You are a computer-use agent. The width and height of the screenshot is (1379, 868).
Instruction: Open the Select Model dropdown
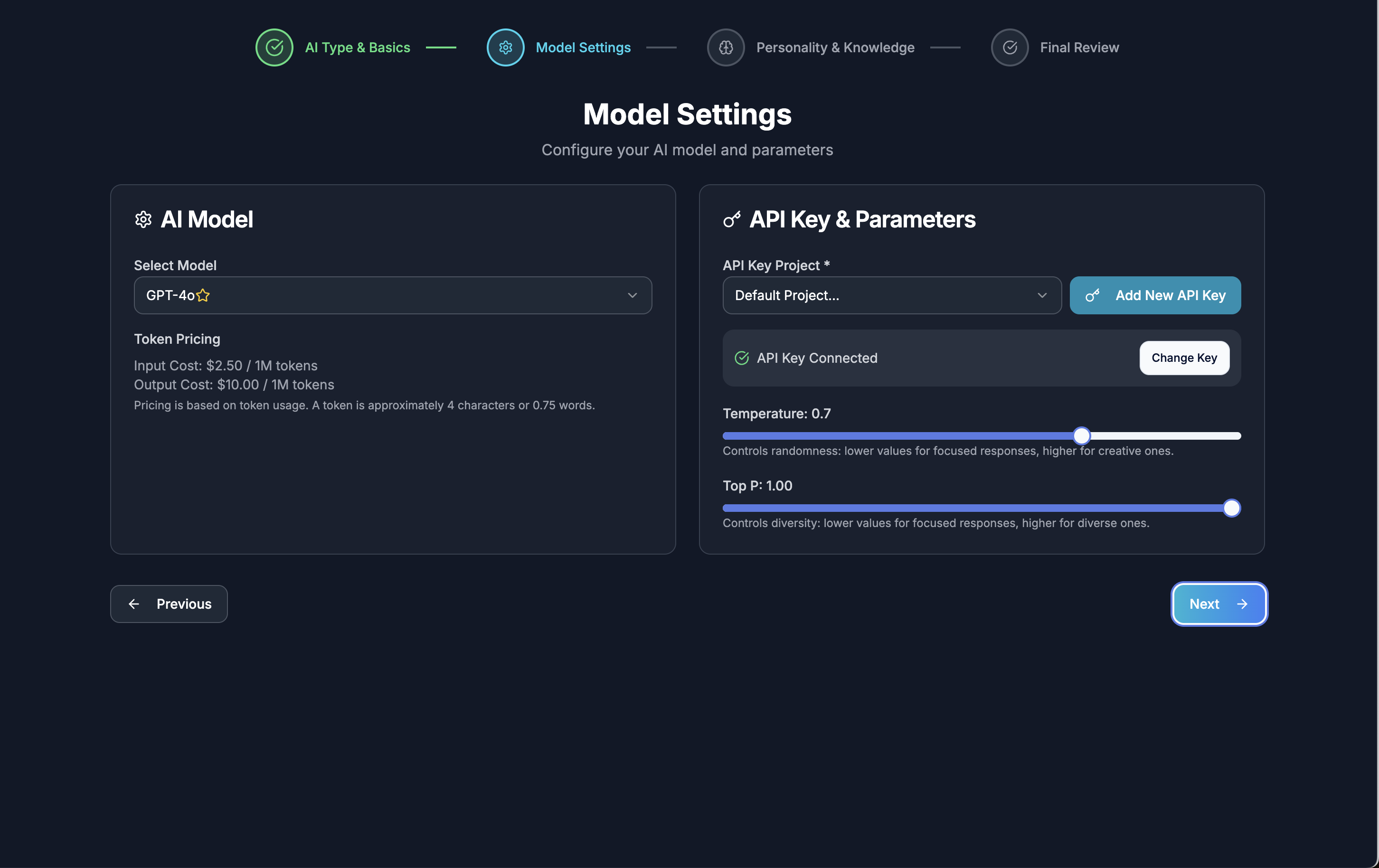[392, 295]
